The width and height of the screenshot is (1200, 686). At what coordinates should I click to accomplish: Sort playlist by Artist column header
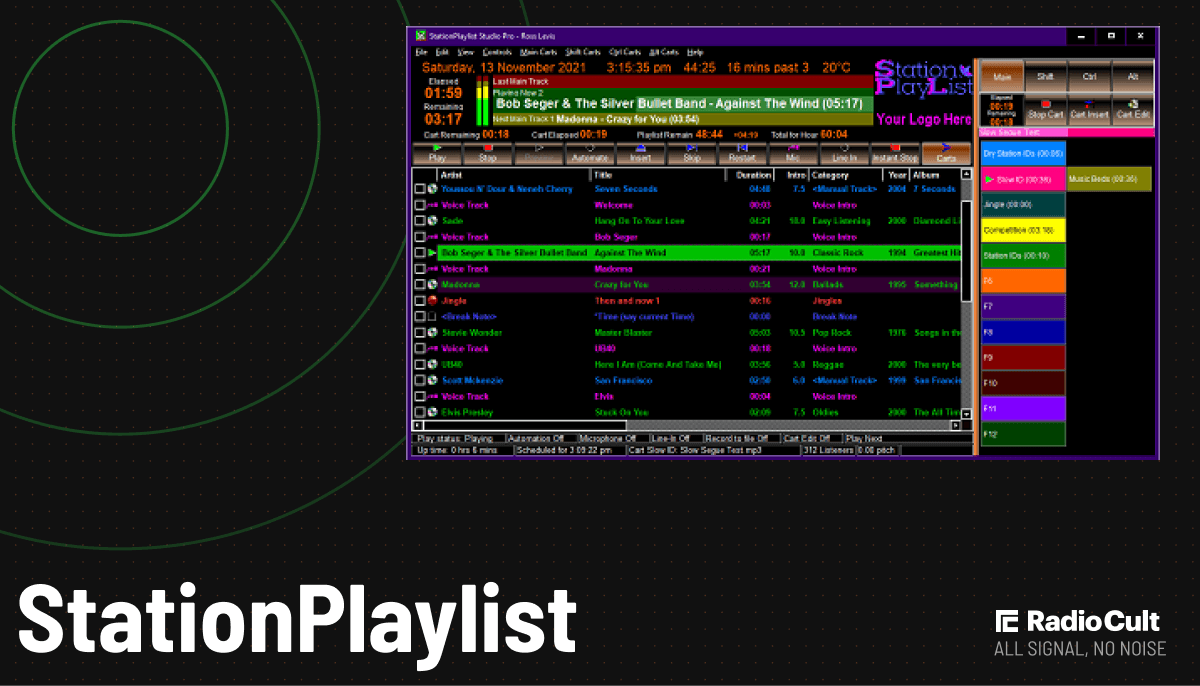point(514,174)
